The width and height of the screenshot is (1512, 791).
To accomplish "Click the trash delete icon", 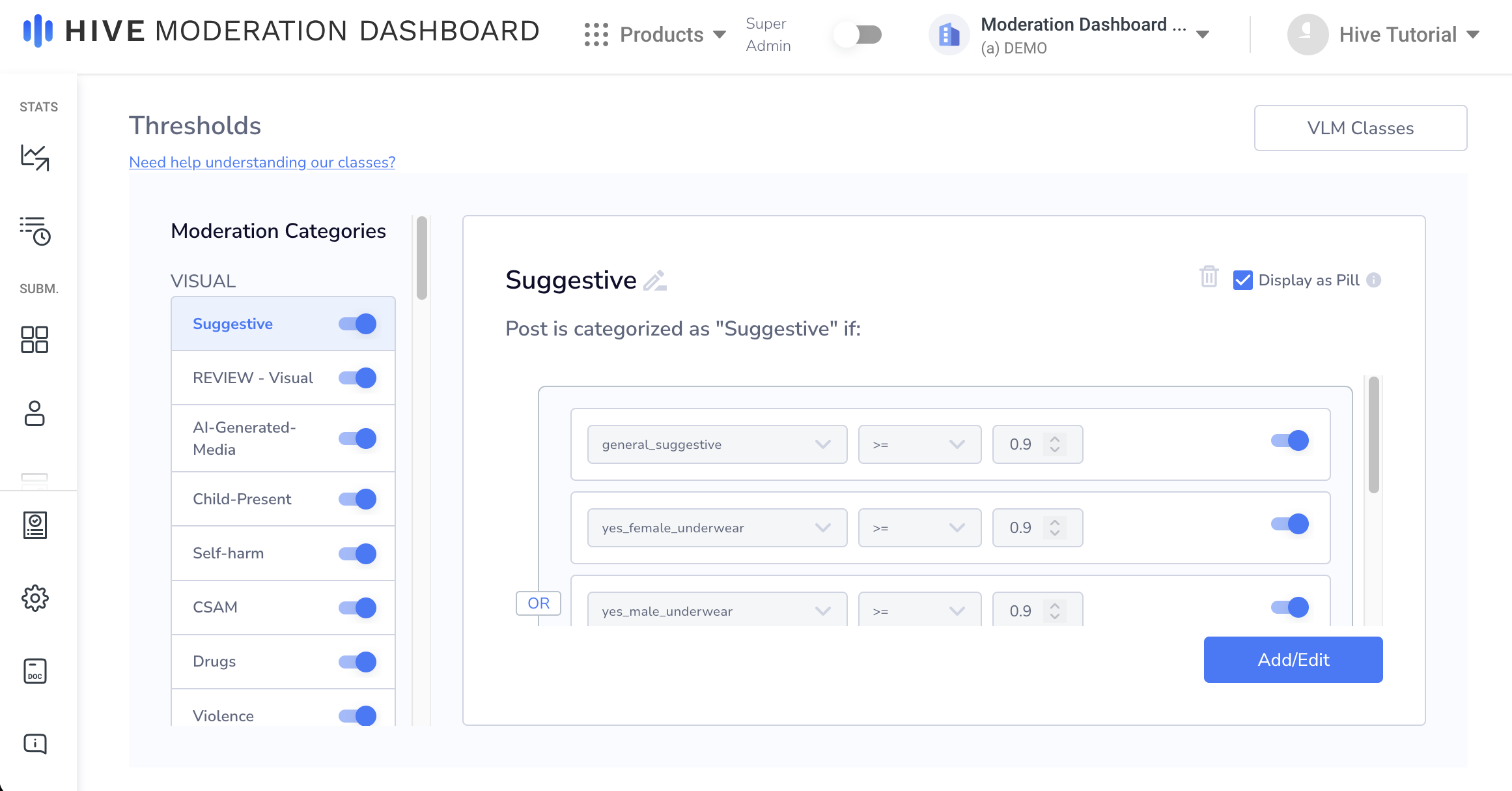I will pos(1209,277).
